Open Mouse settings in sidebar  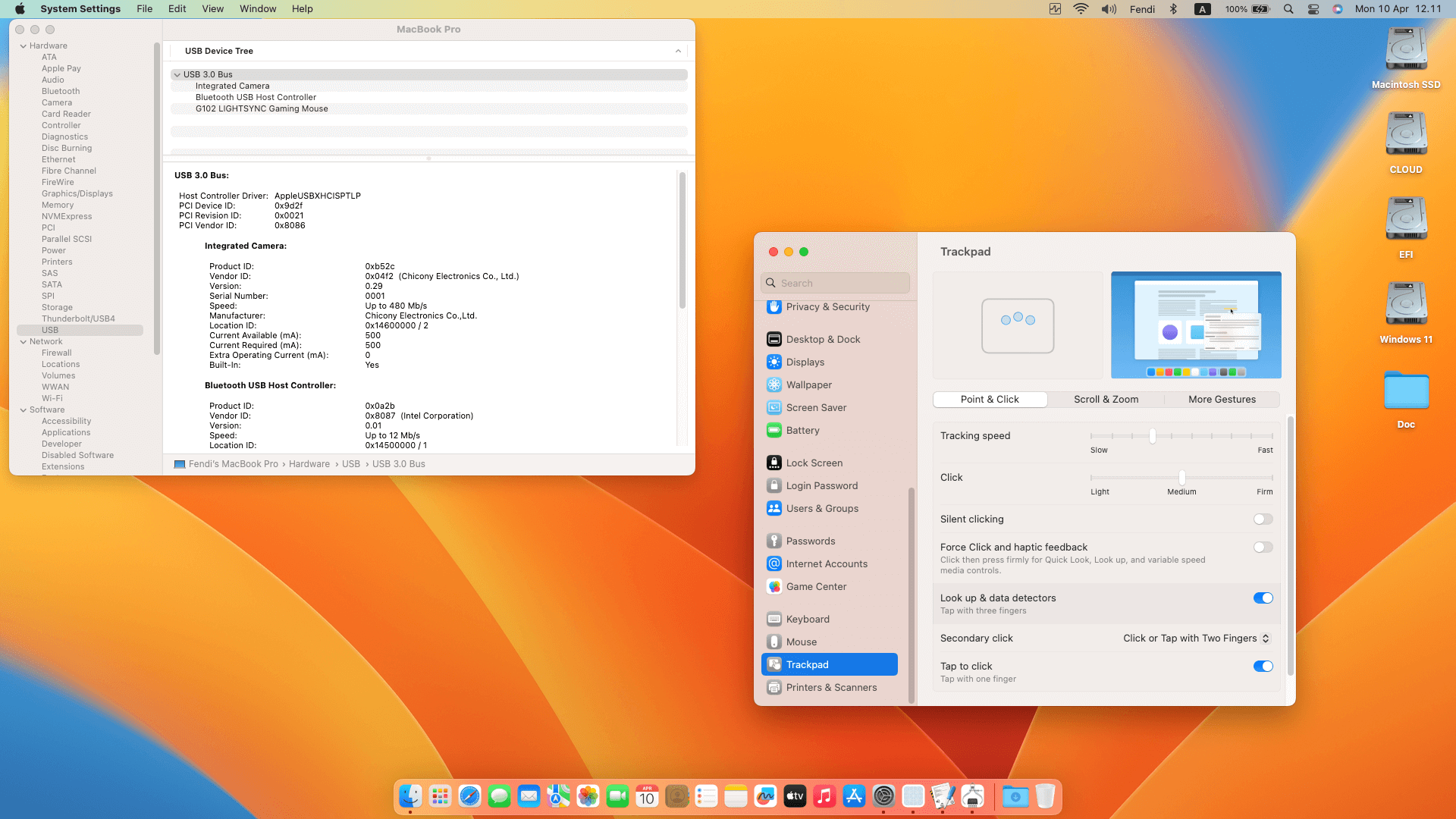point(830,642)
